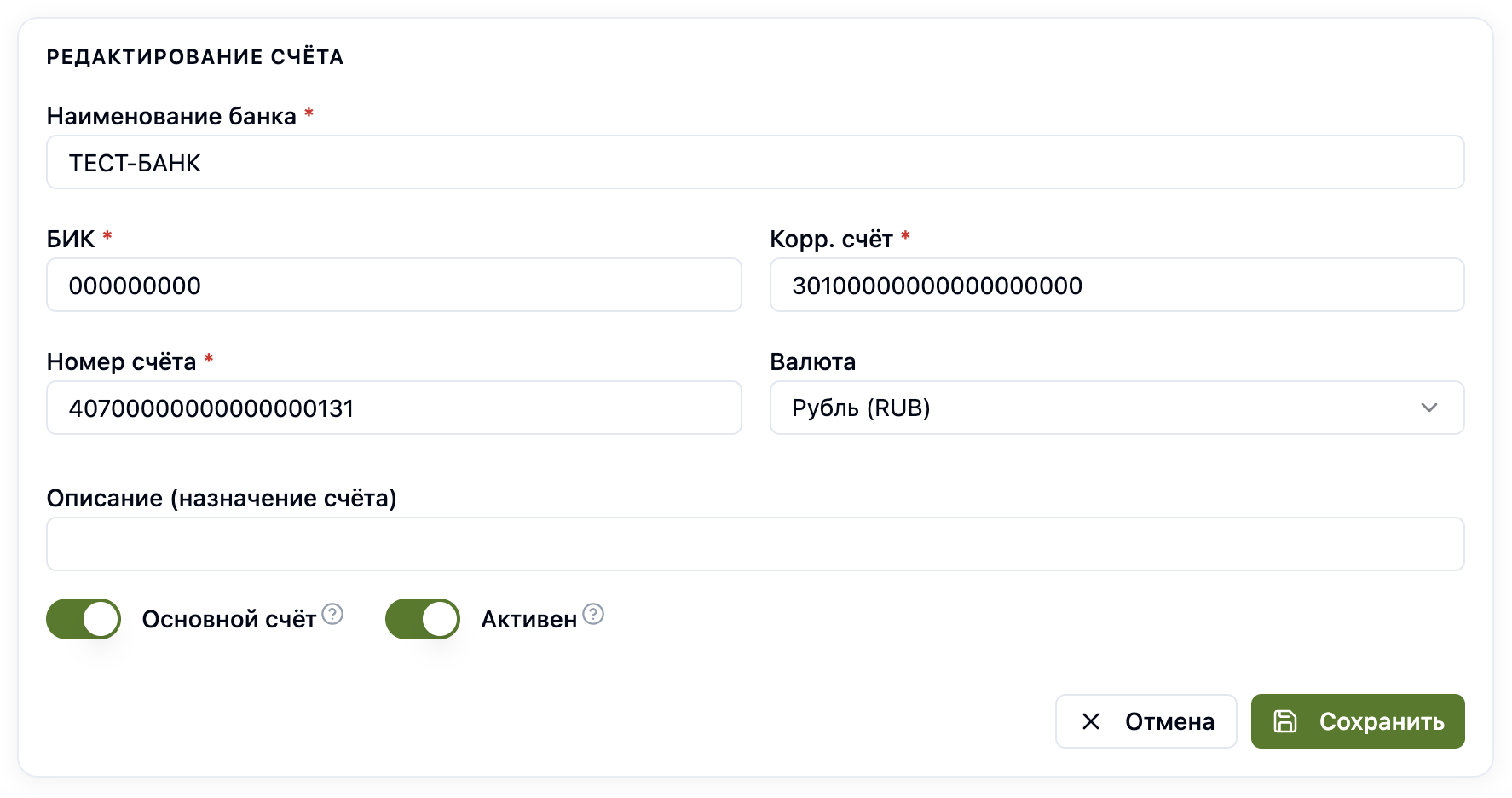The width and height of the screenshot is (1512, 798).
Task: Click the Наименование банка field label
Action: coord(171,116)
